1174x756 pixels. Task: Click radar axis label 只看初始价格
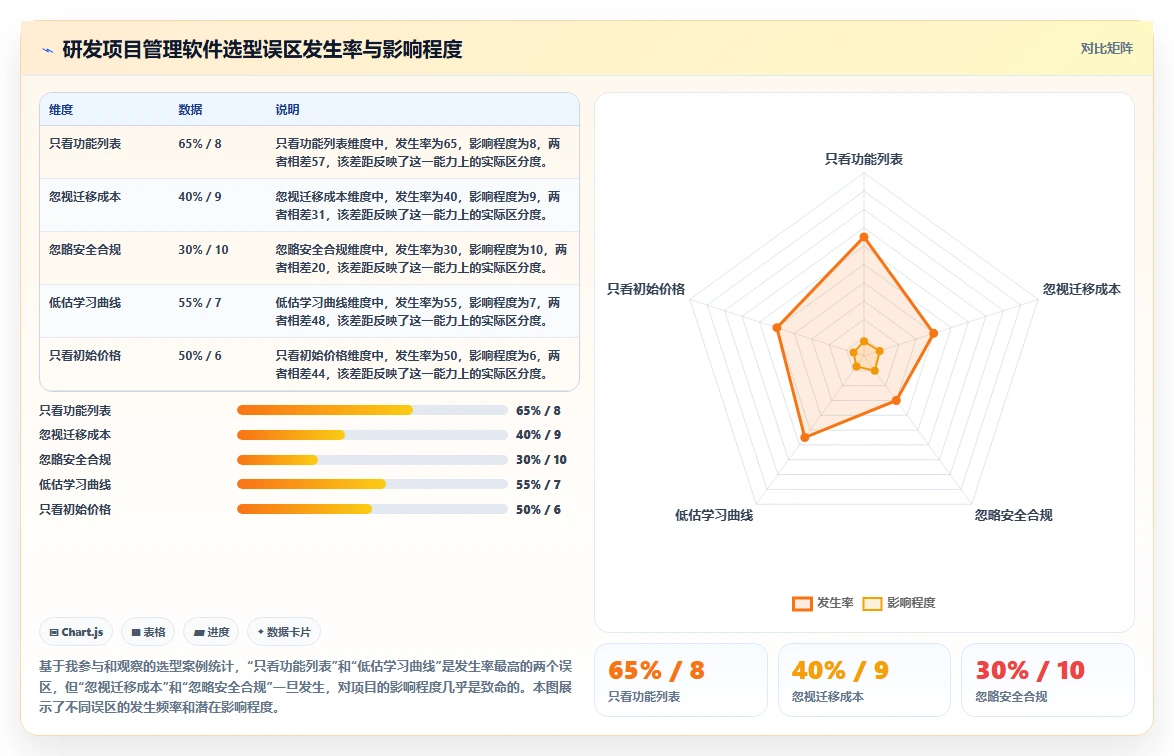click(x=646, y=290)
